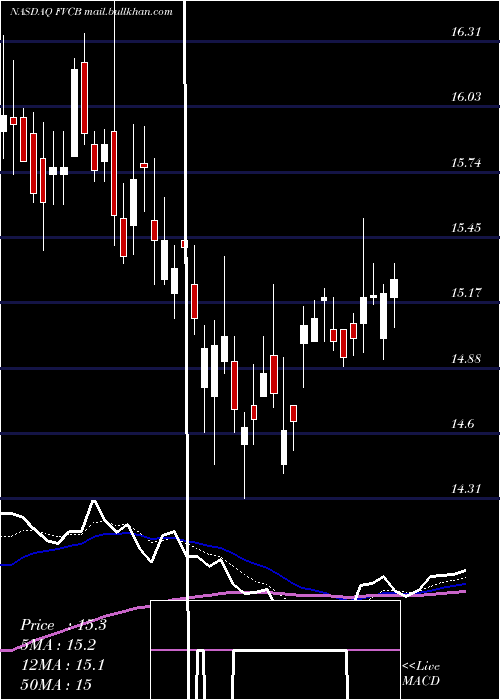Click the 15.45 price axis label
The height and width of the screenshot is (700, 500).
[x=466, y=228]
